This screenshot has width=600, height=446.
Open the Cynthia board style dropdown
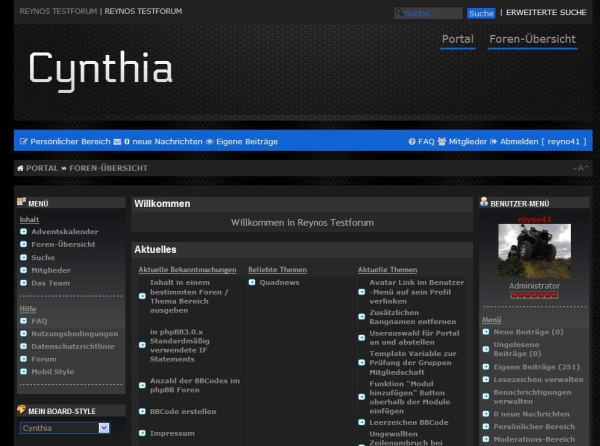64,428
